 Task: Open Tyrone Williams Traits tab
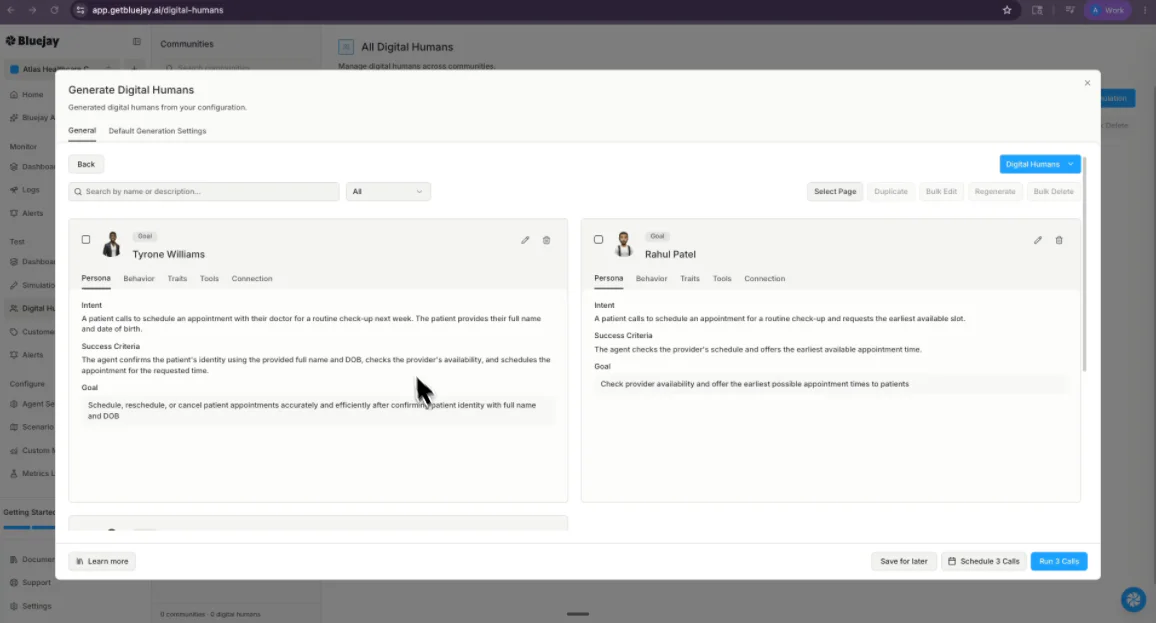(x=177, y=279)
